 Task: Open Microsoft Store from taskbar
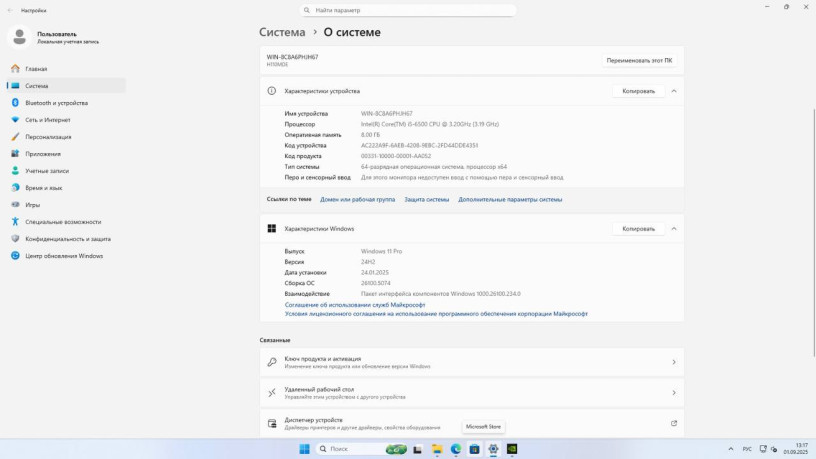pyautogui.click(x=475, y=449)
